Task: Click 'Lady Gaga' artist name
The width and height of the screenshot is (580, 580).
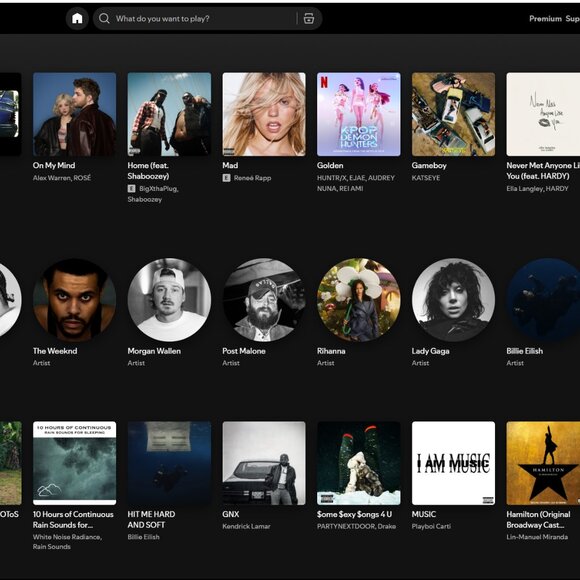Action: point(431,351)
